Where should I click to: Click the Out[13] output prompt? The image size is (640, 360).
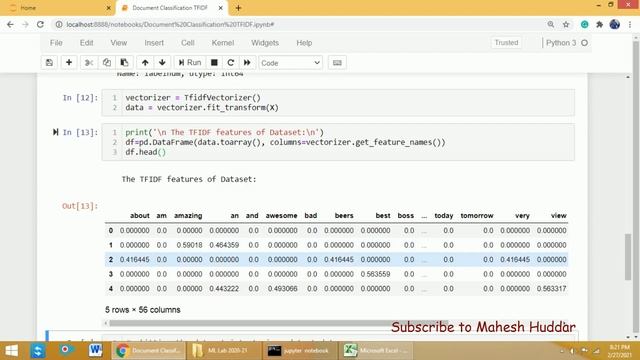coord(80,206)
